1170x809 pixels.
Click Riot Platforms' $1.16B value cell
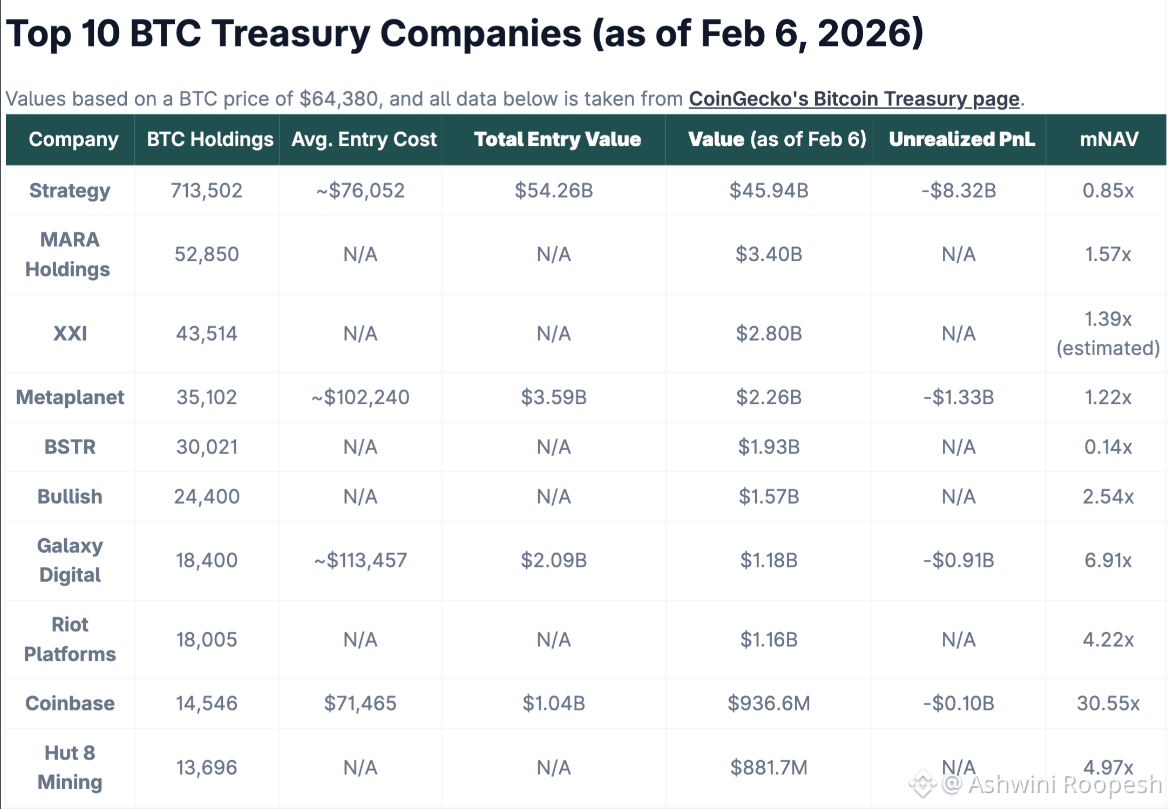(769, 640)
